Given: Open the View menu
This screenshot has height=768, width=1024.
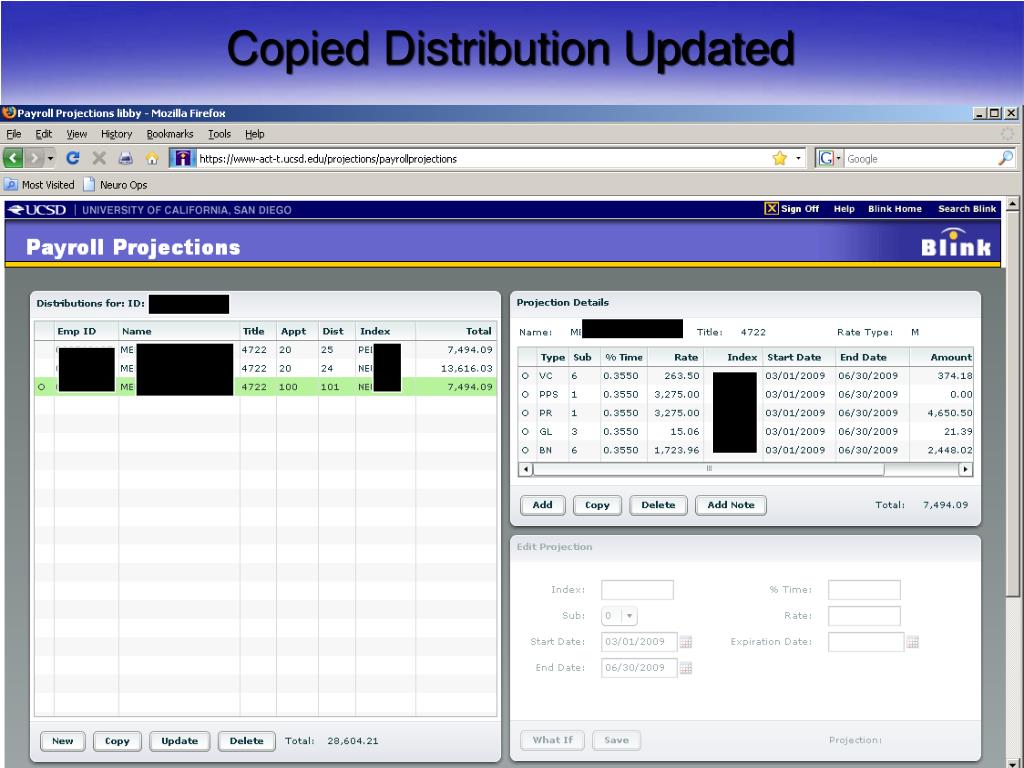Looking at the screenshot, I should 76,134.
